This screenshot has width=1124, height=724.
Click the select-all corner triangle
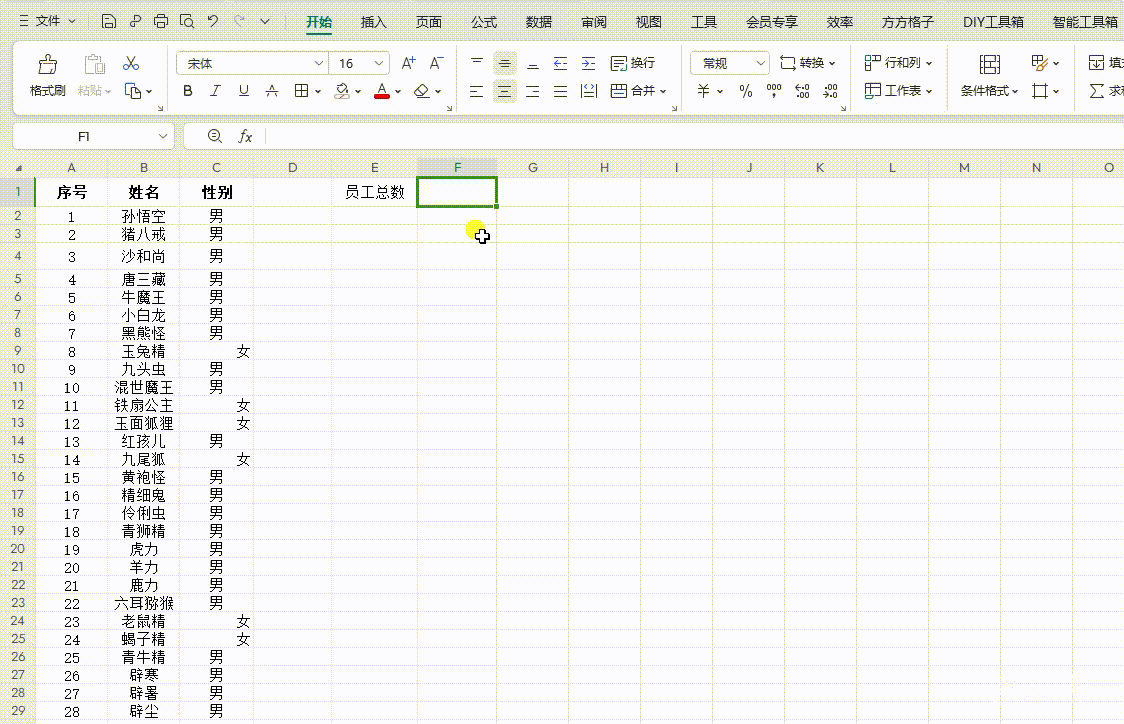(x=18, y=168)
